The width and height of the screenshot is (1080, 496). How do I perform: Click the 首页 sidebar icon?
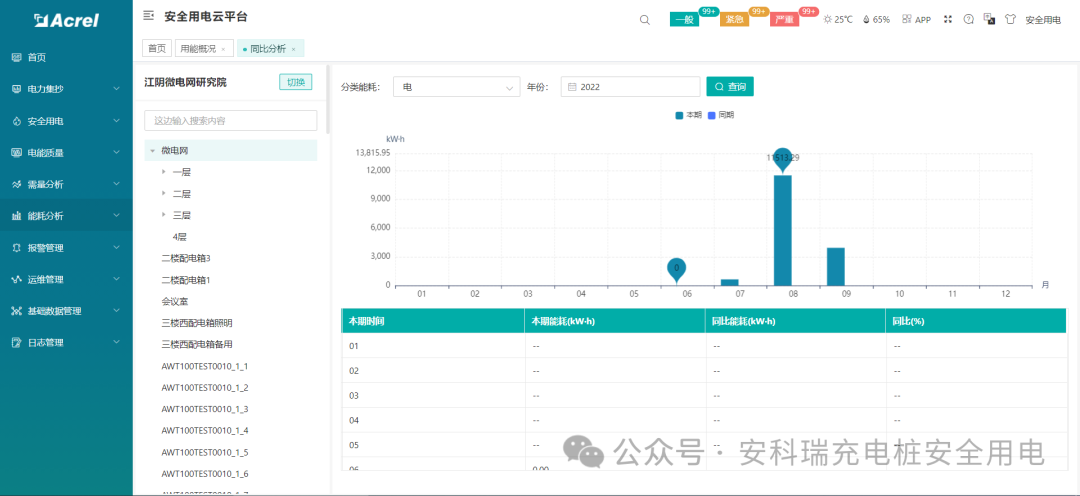tap(17, 58)
